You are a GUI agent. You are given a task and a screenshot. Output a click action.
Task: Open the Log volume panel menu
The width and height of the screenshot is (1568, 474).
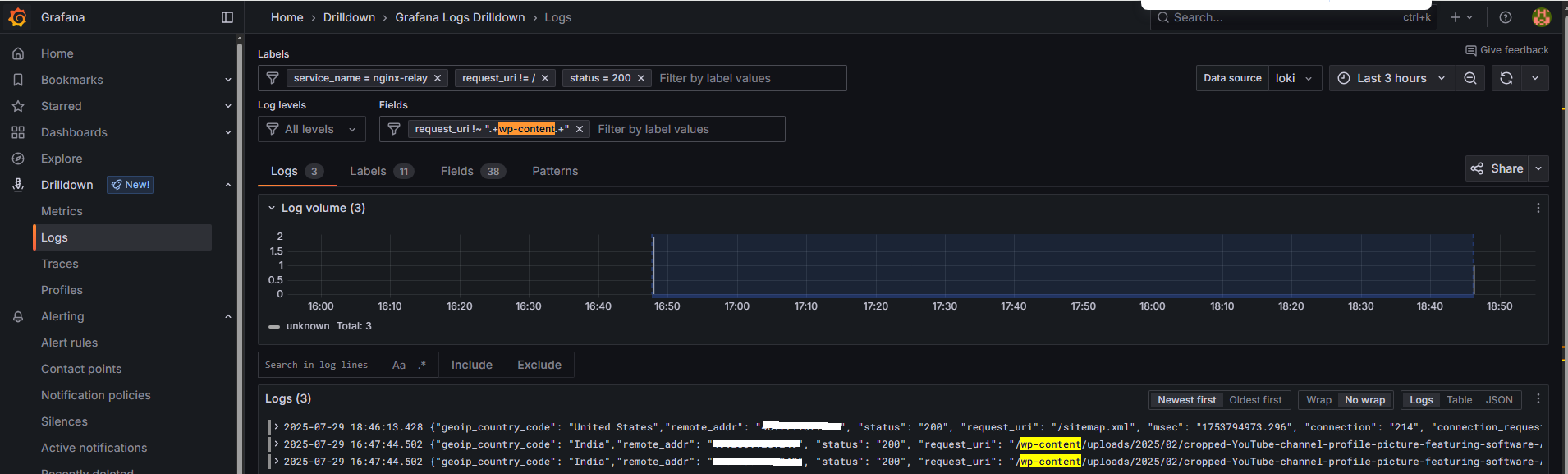(x=1538, y=208)
